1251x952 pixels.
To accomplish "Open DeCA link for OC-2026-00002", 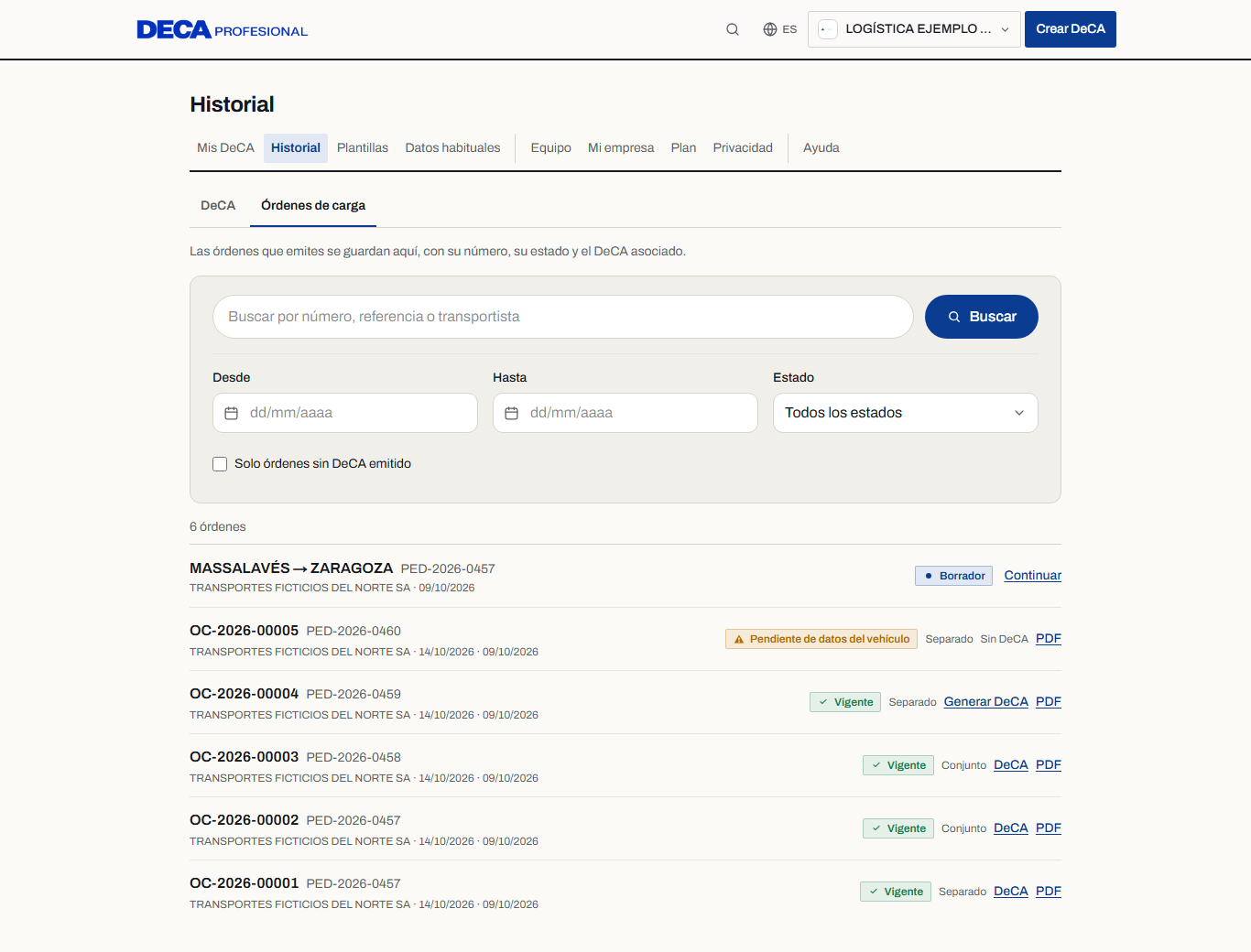I will (1011, 828).
